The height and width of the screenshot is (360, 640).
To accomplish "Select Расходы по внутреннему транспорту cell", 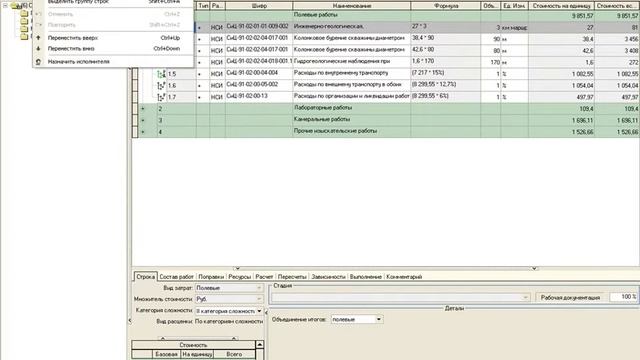I will [x=351, y=74].
